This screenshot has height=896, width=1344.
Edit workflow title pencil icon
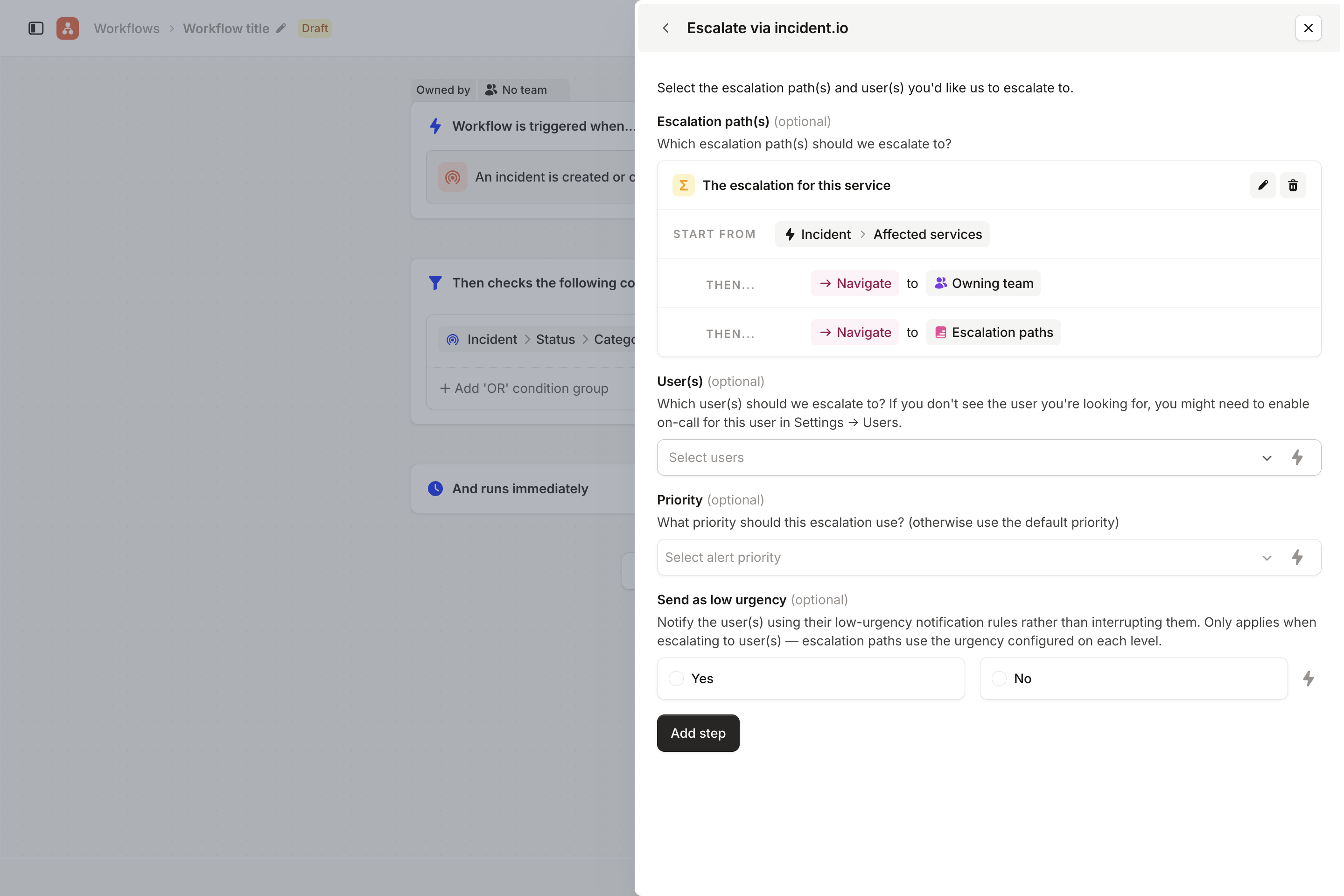pyautogui.click(x=280, y=28)
